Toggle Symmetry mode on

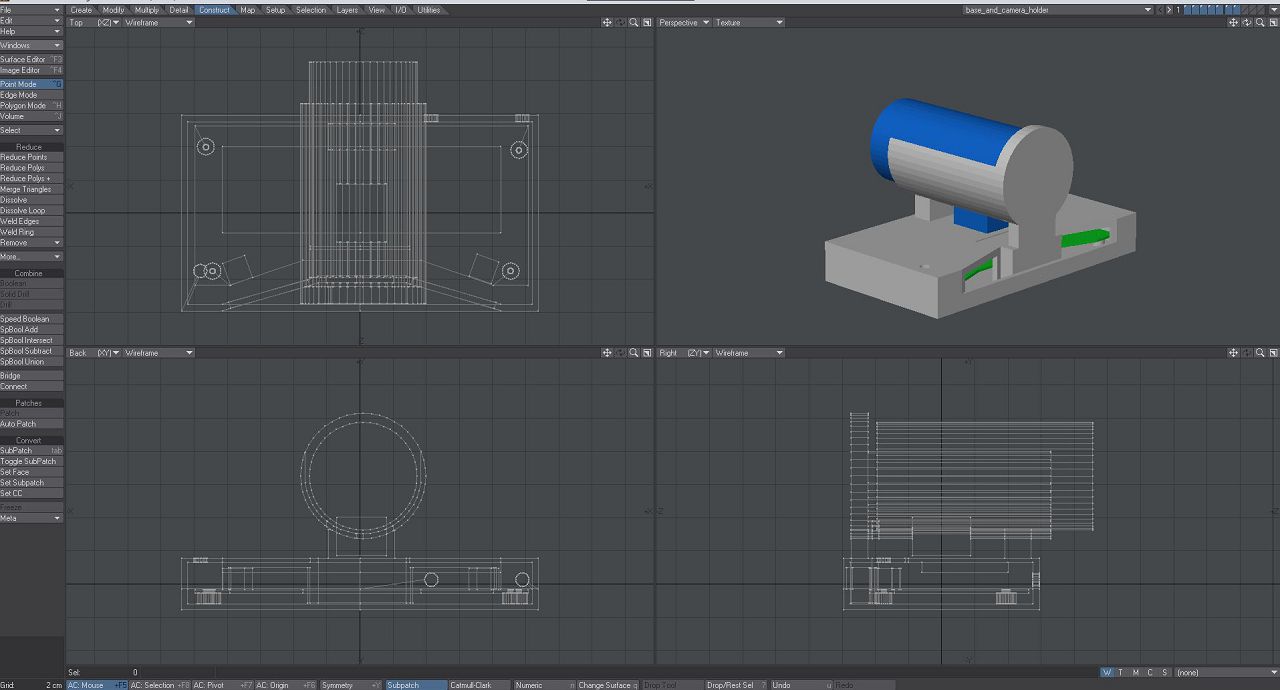coord(350,685)
